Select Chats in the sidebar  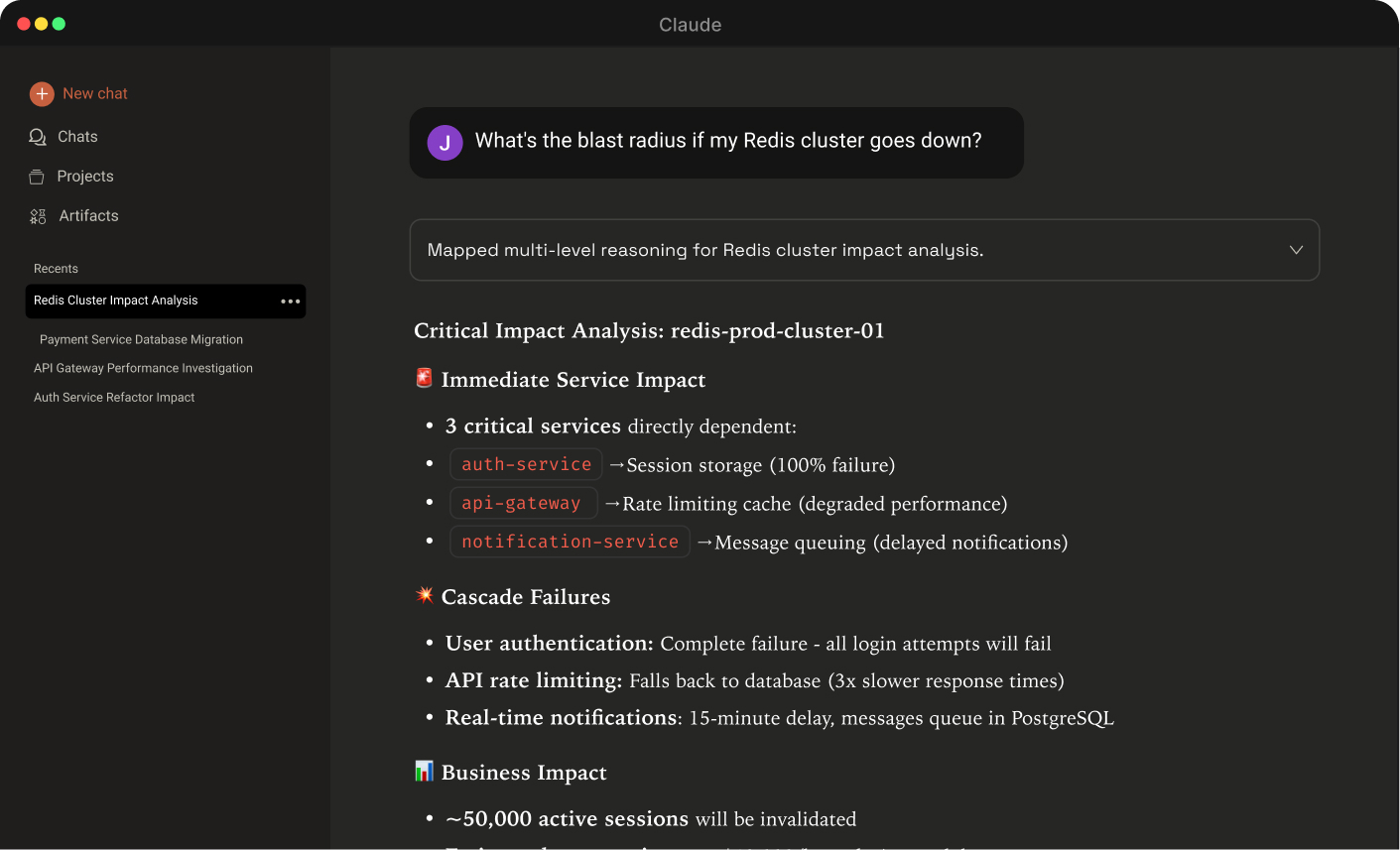tap(77, 137)
